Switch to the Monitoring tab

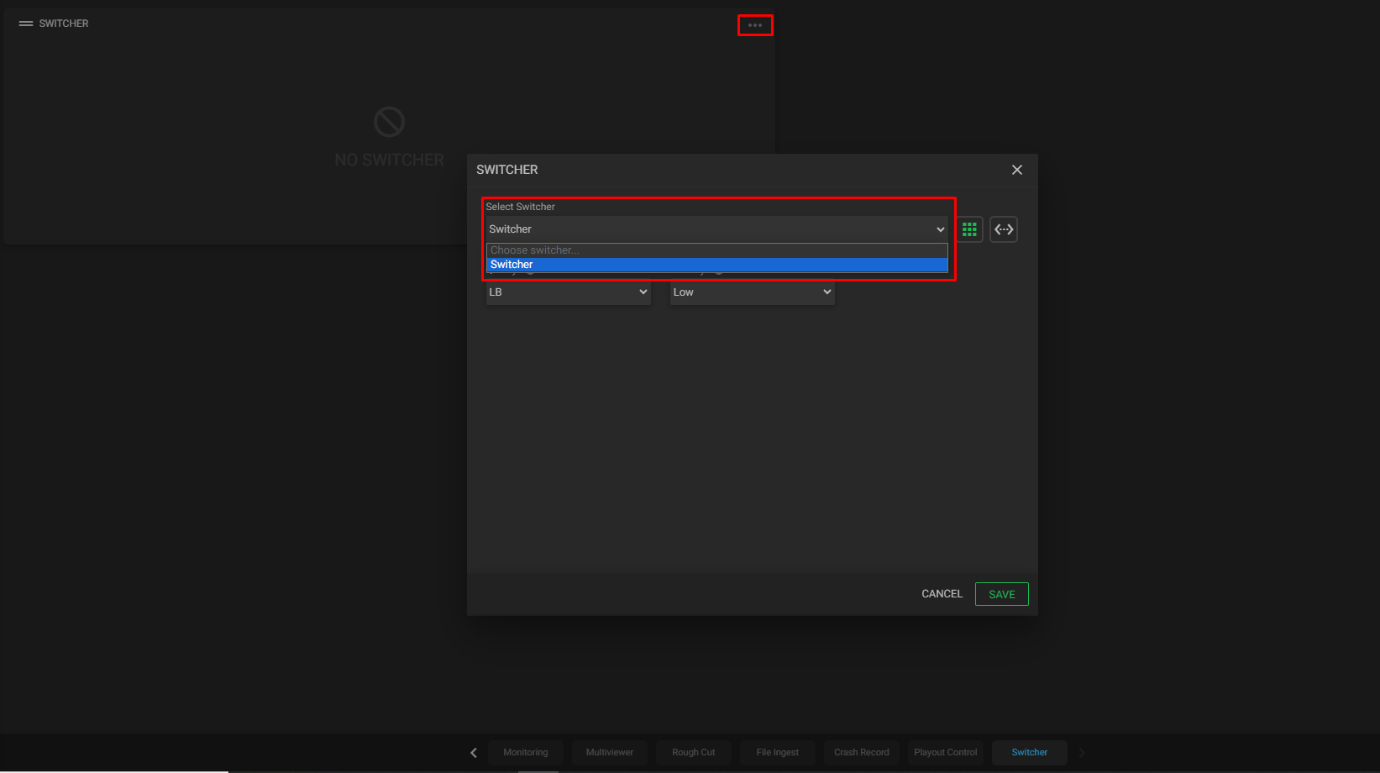[x=526, y=752]
